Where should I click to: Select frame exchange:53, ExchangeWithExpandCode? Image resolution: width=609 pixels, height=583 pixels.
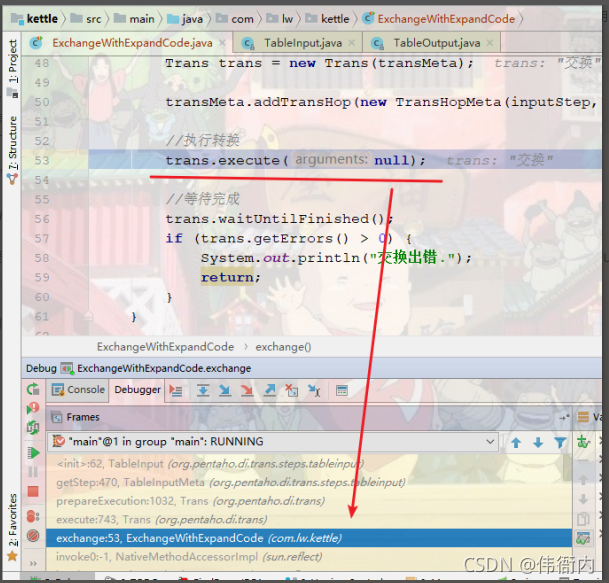(x=309, y=538)
